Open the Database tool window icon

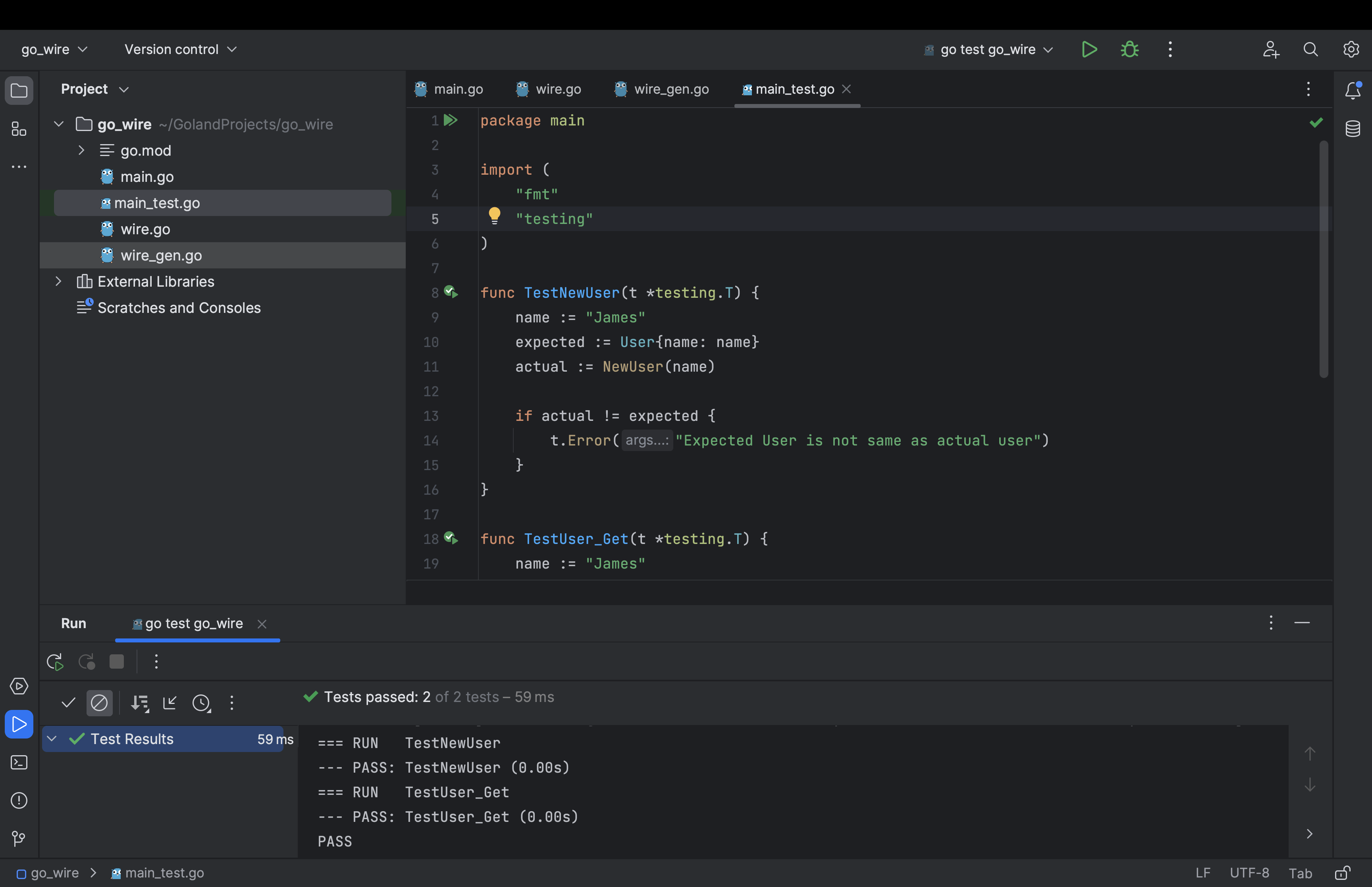pyautogui.click(x=1353, y=128)
